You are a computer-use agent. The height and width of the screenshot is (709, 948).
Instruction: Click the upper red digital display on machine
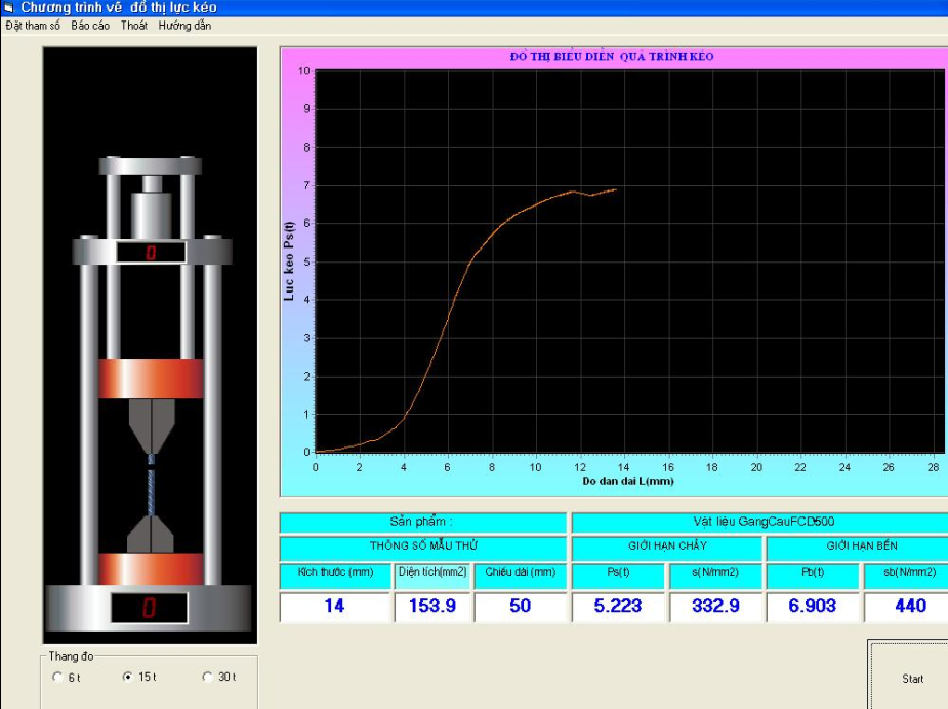tap(151, 252)
